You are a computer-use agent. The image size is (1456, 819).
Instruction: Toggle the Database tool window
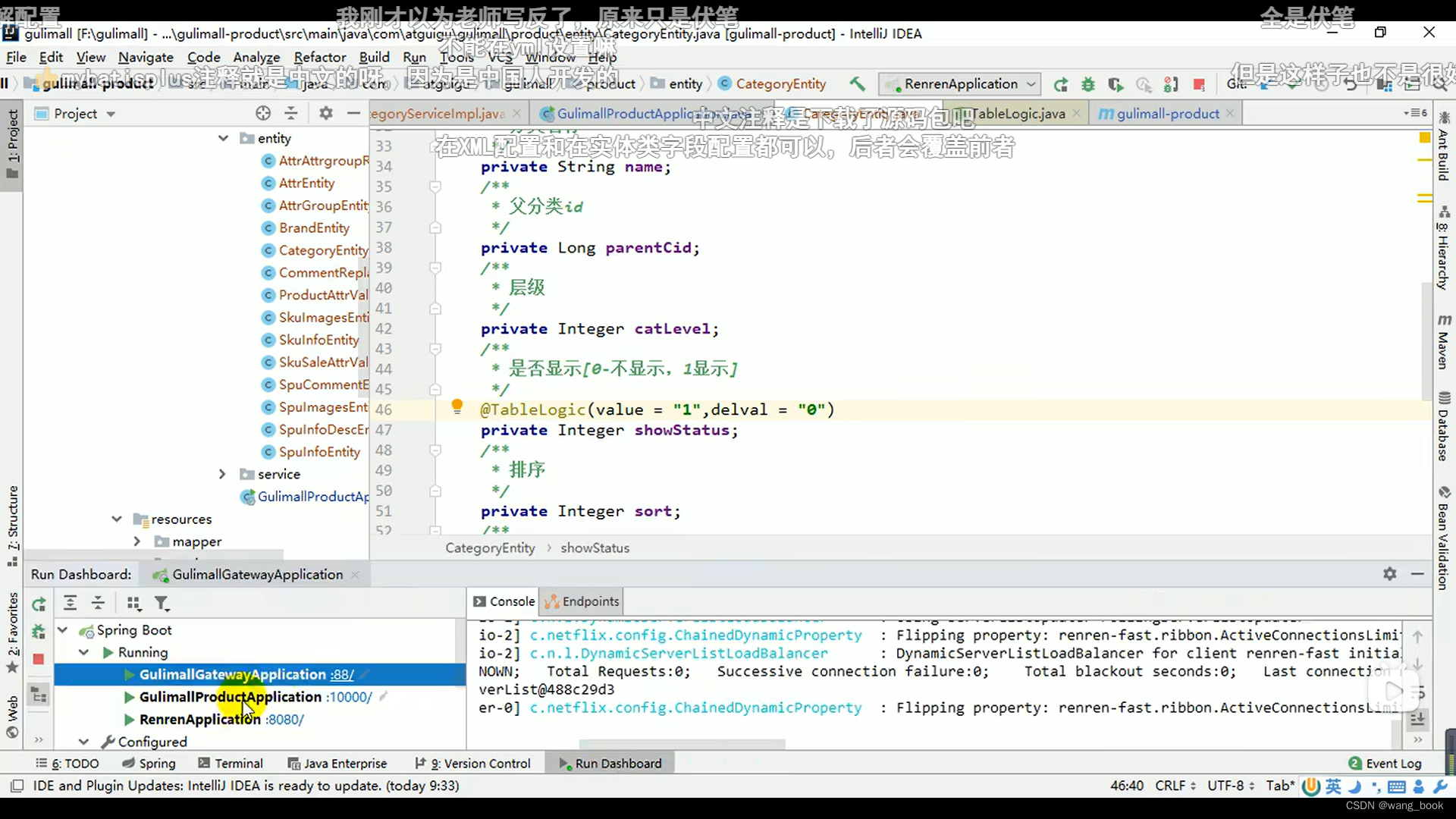click(1443, 428)
